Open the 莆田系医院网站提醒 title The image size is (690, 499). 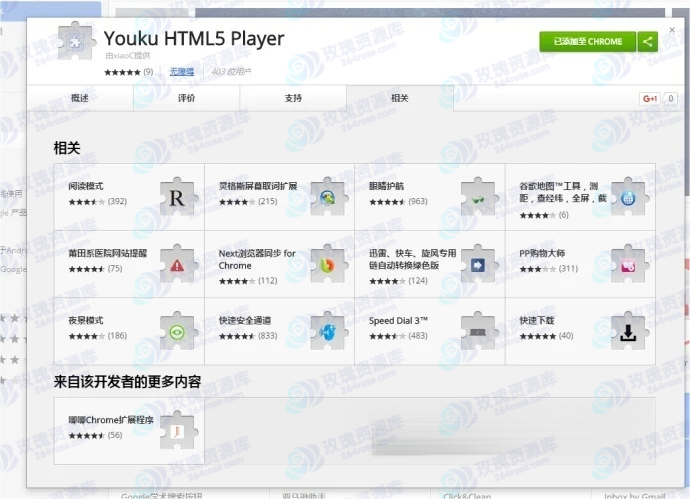tap(108, 253)
